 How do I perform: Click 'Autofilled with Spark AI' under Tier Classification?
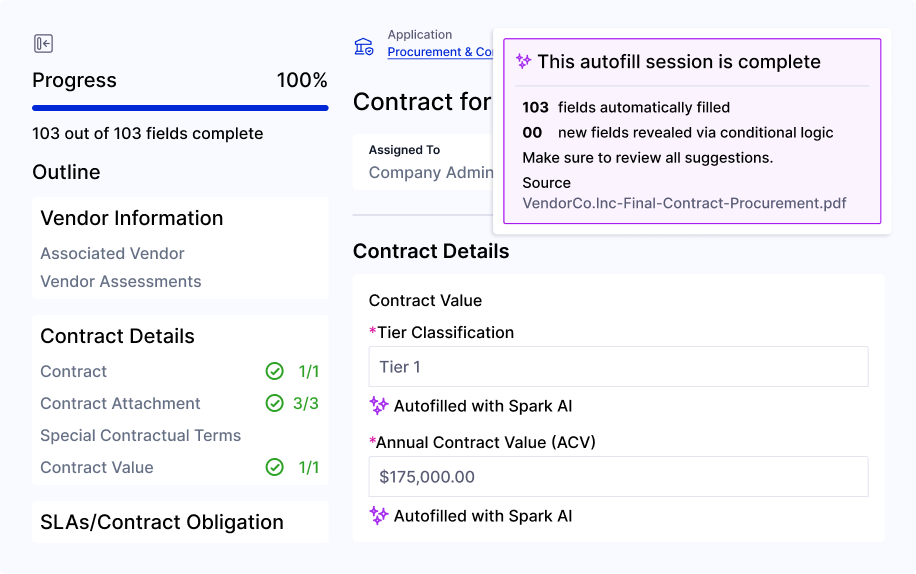483,406
